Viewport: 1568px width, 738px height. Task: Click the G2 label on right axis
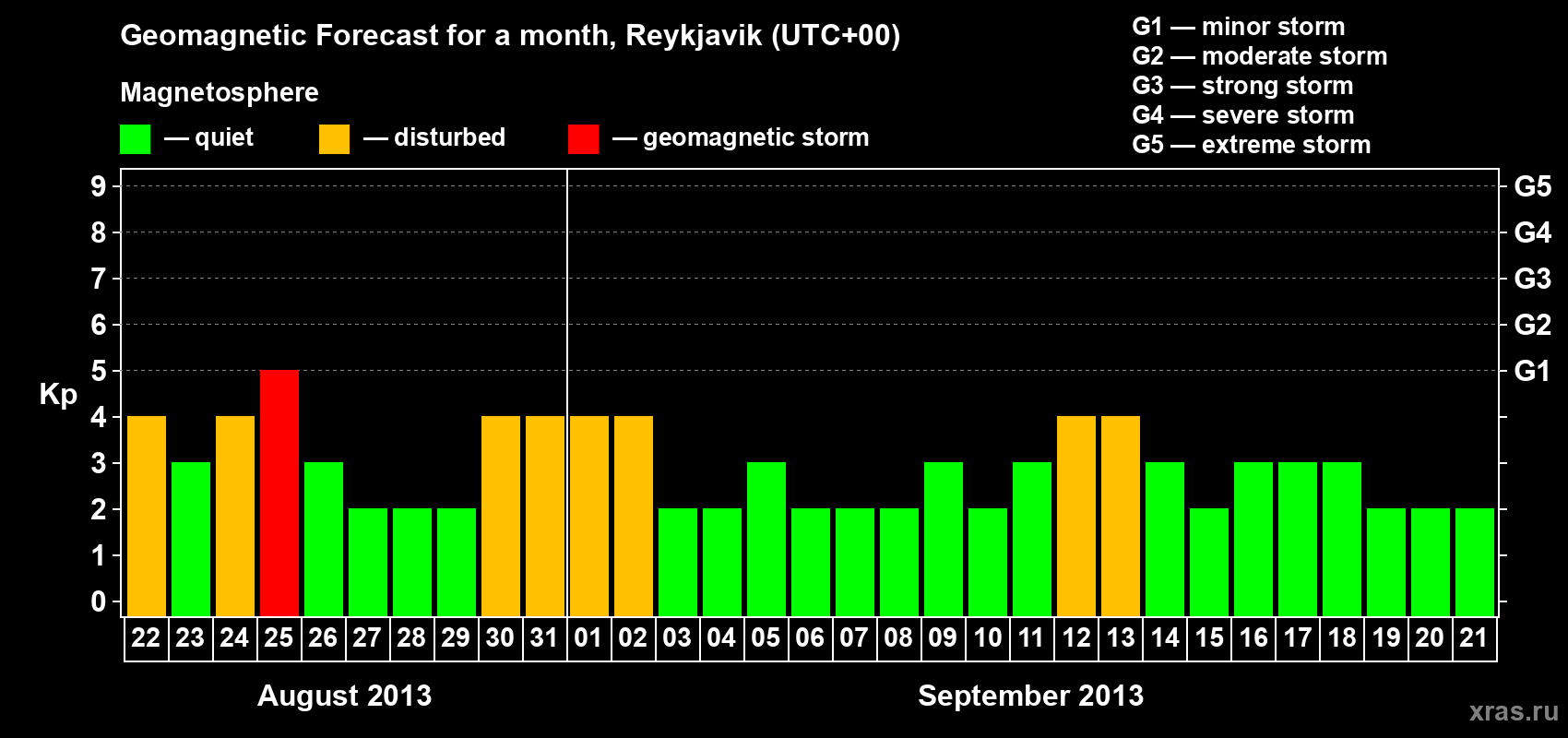(x=1532, y=325)
